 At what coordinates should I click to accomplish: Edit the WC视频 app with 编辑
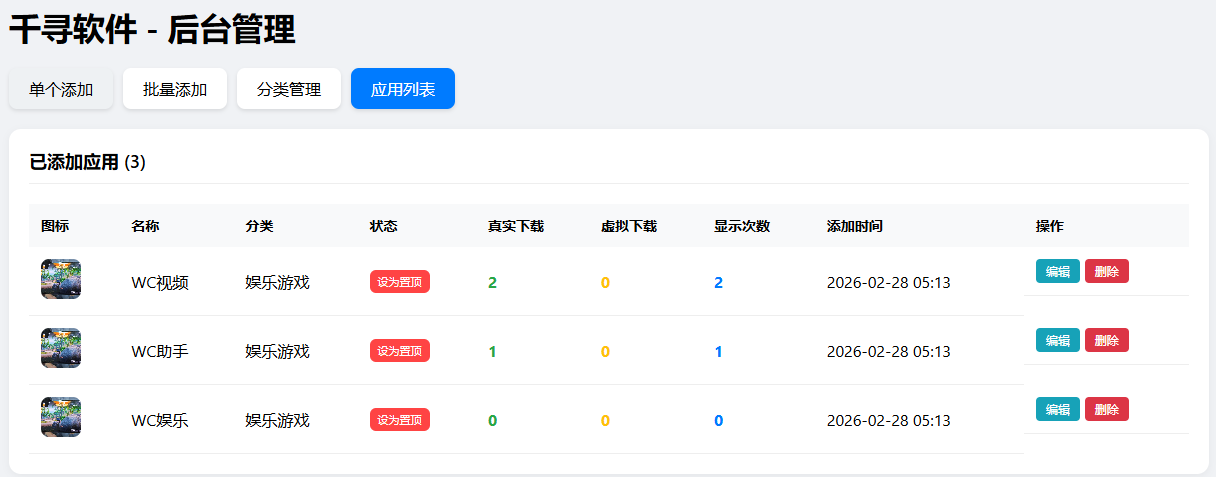click(1058, 271)
